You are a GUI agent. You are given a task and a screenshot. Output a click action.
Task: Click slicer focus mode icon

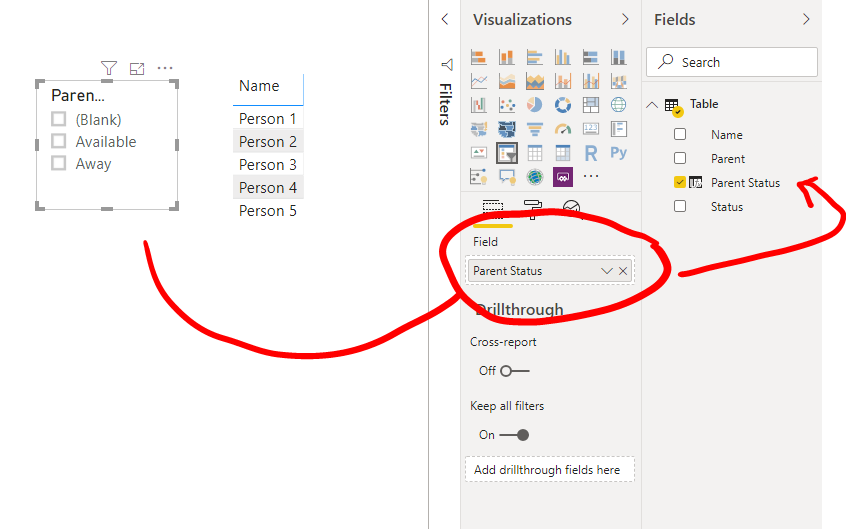tap(137, 69)
